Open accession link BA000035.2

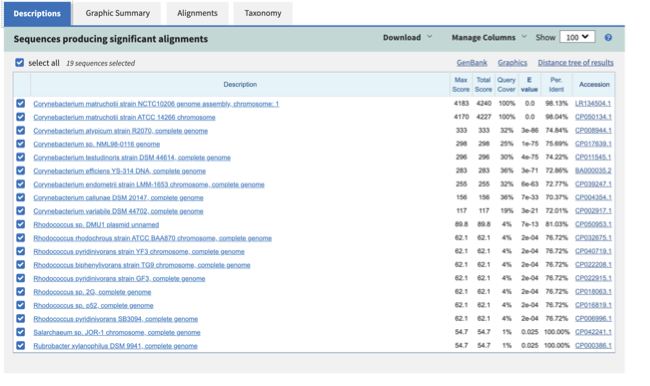(593, 170)
